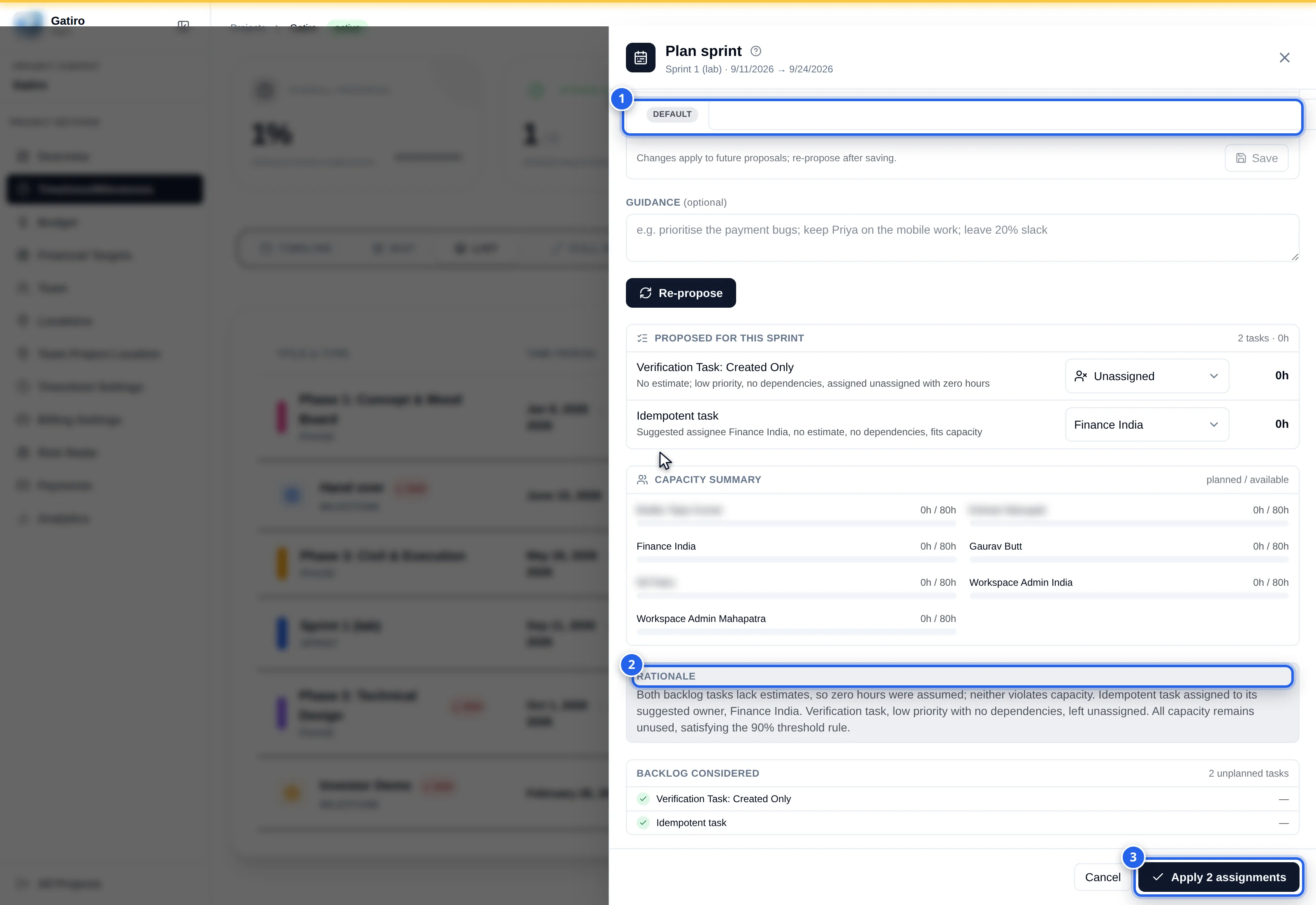Viewport: 1316px width, 905px height.
Task: Open the Finance India assignee dropdown
Action: (x=1147, y=425)
